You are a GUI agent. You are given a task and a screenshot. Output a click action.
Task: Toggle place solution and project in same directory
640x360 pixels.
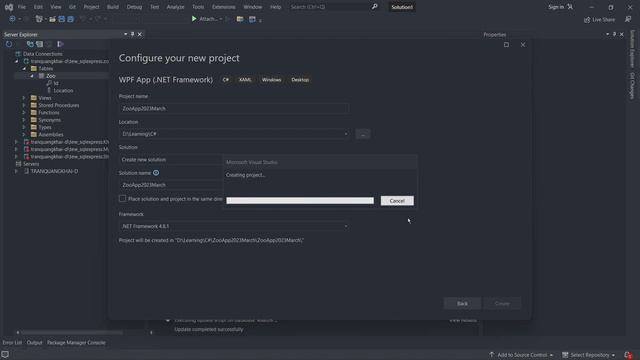click(122, 198)
